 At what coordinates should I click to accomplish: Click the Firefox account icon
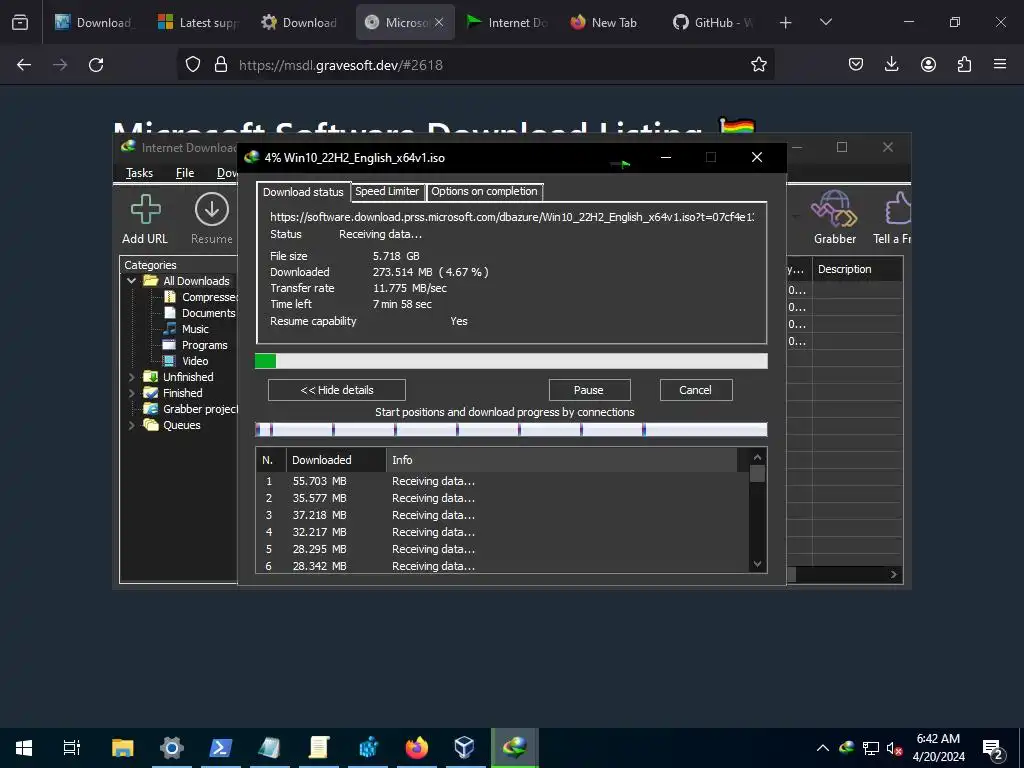pyautogui.click(x=928, y=65)
